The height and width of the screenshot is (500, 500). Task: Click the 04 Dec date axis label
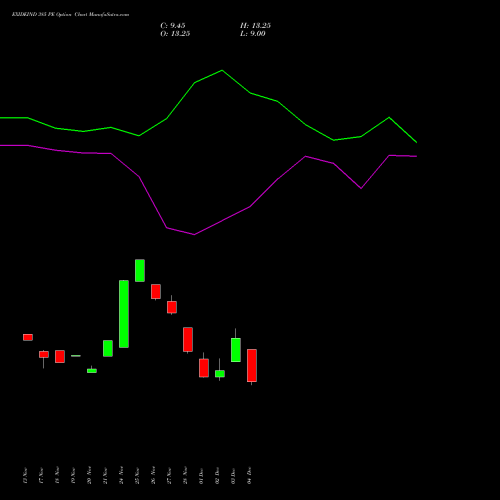click(249, 476)
